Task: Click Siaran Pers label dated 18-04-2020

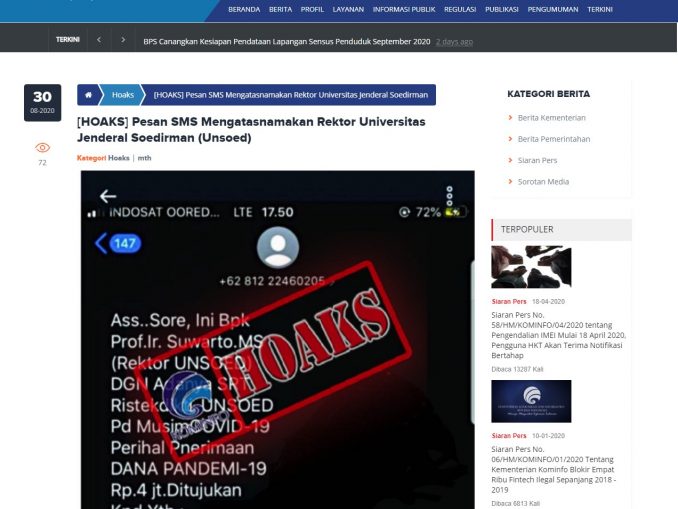Action: tap(509, 301)
